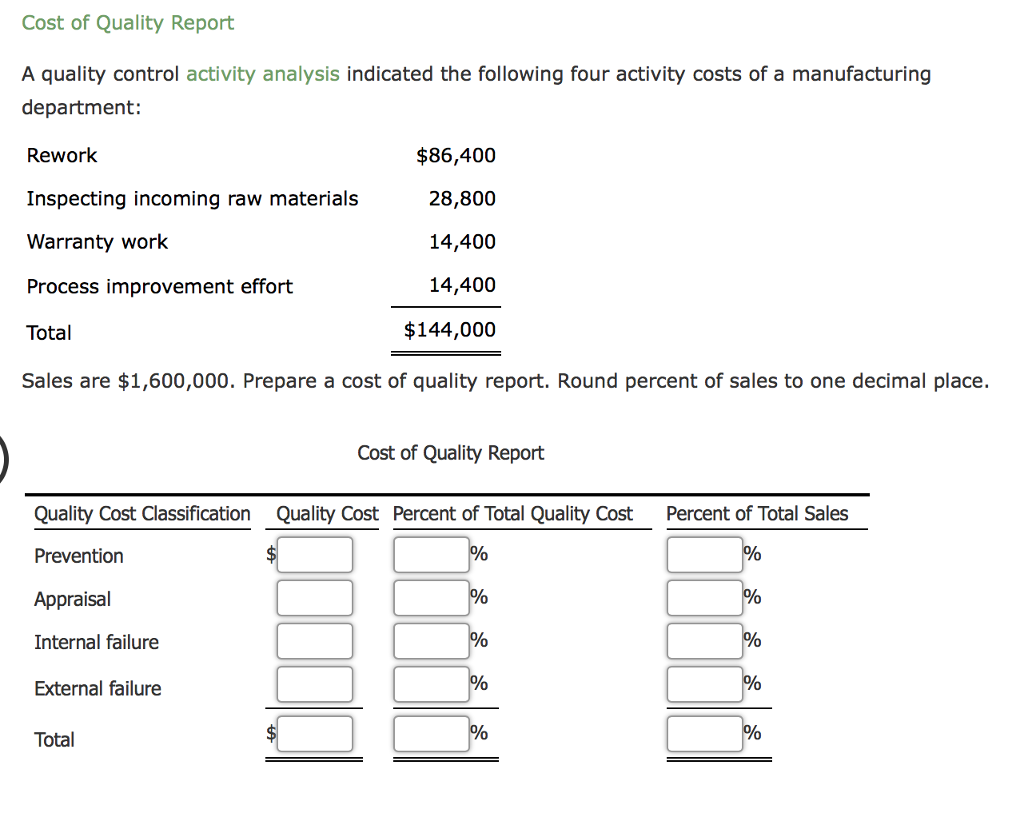Click the External failure Quality Cost field
This screenshot has height=813, width=1024.
[x=314, y=684]
